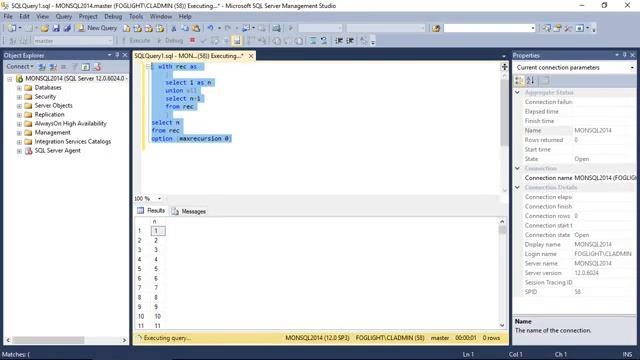The height and width of the screenshot is (360, 640).
Task: Open the Query Options icon
Action: tap(226, 40)
